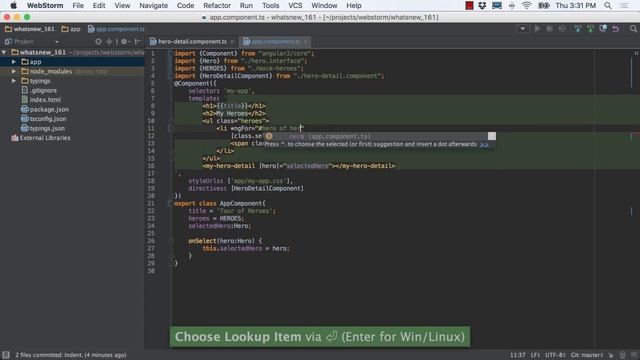Open Project panel gear settings
The width and height of the screenshot is (640, 360).
[125, 41]
